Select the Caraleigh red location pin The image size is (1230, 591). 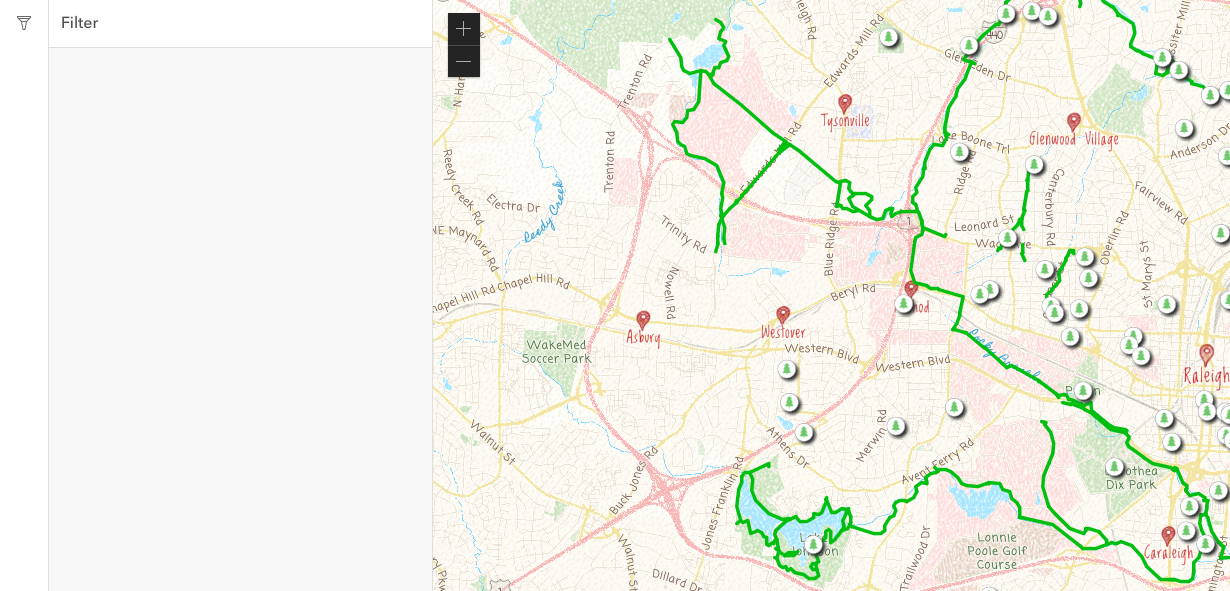1168,536
